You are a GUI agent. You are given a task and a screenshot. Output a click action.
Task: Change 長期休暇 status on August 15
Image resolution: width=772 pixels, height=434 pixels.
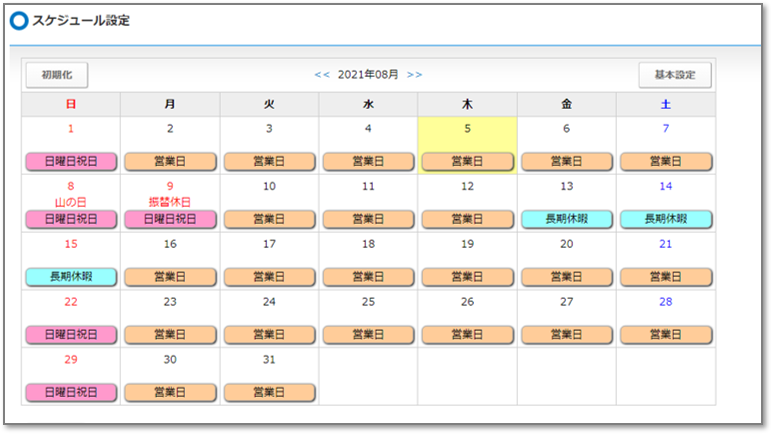click(x=71, y=276)
